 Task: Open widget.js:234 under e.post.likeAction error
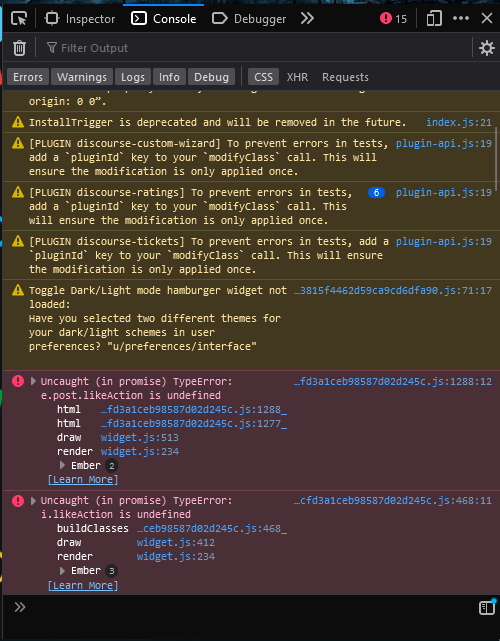[x=139, y=451]
